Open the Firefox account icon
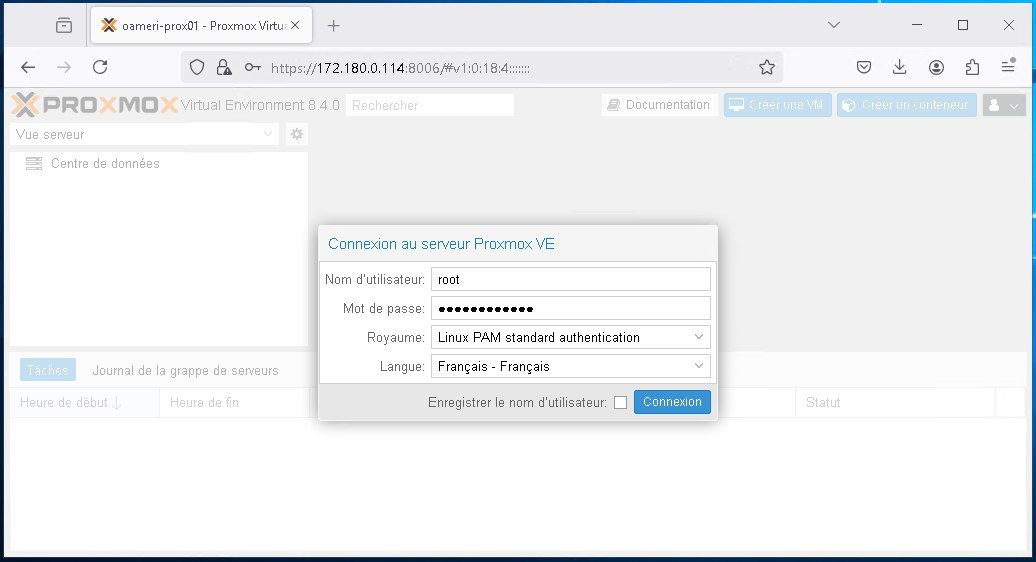The width and height of the screenshot is (1036, 562). point(936,67)
